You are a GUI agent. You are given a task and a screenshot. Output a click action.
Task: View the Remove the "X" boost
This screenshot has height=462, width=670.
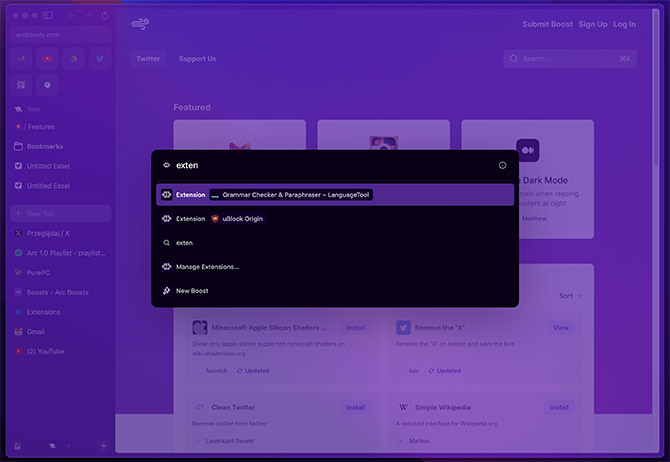pyautogui.click(x=561, y=328)
